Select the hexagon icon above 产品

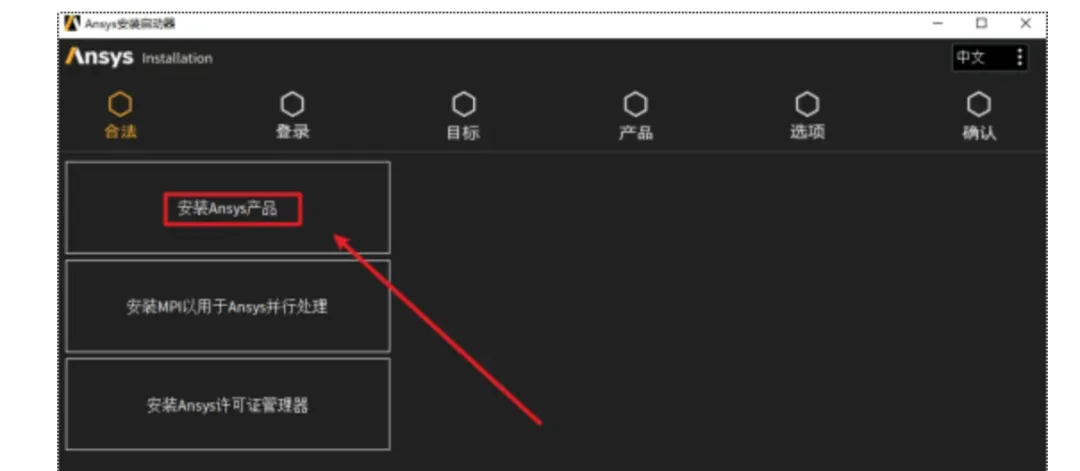tap(635, 105)
